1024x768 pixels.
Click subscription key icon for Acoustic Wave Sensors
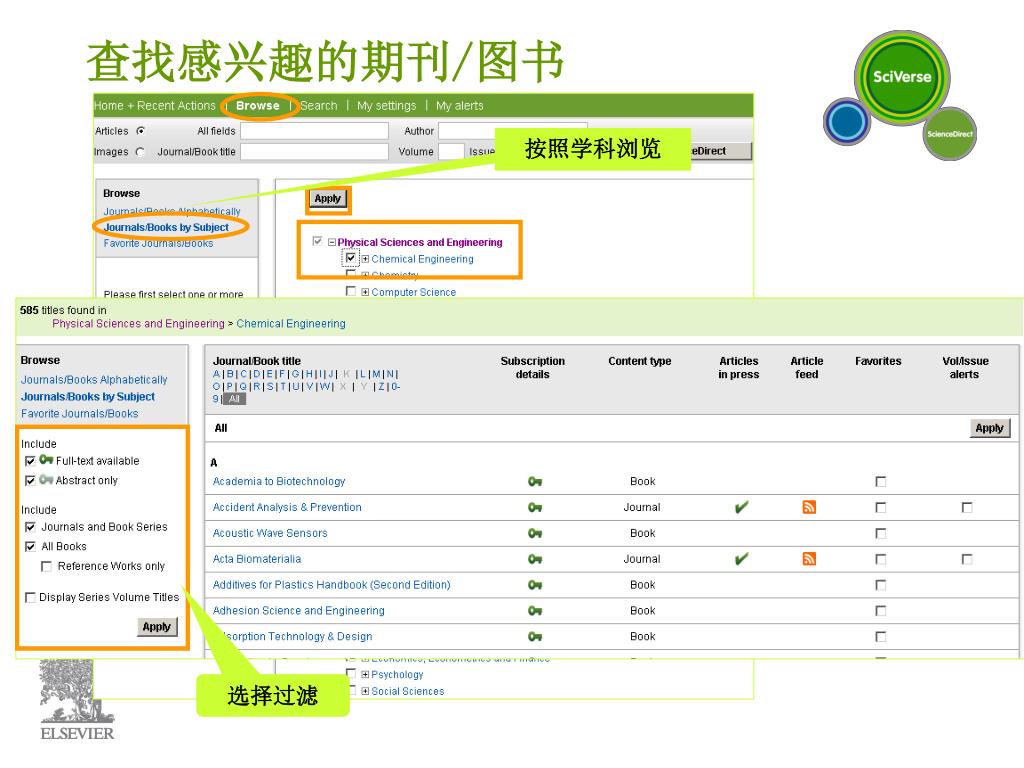pyautogui.click(x=535, y=534)
